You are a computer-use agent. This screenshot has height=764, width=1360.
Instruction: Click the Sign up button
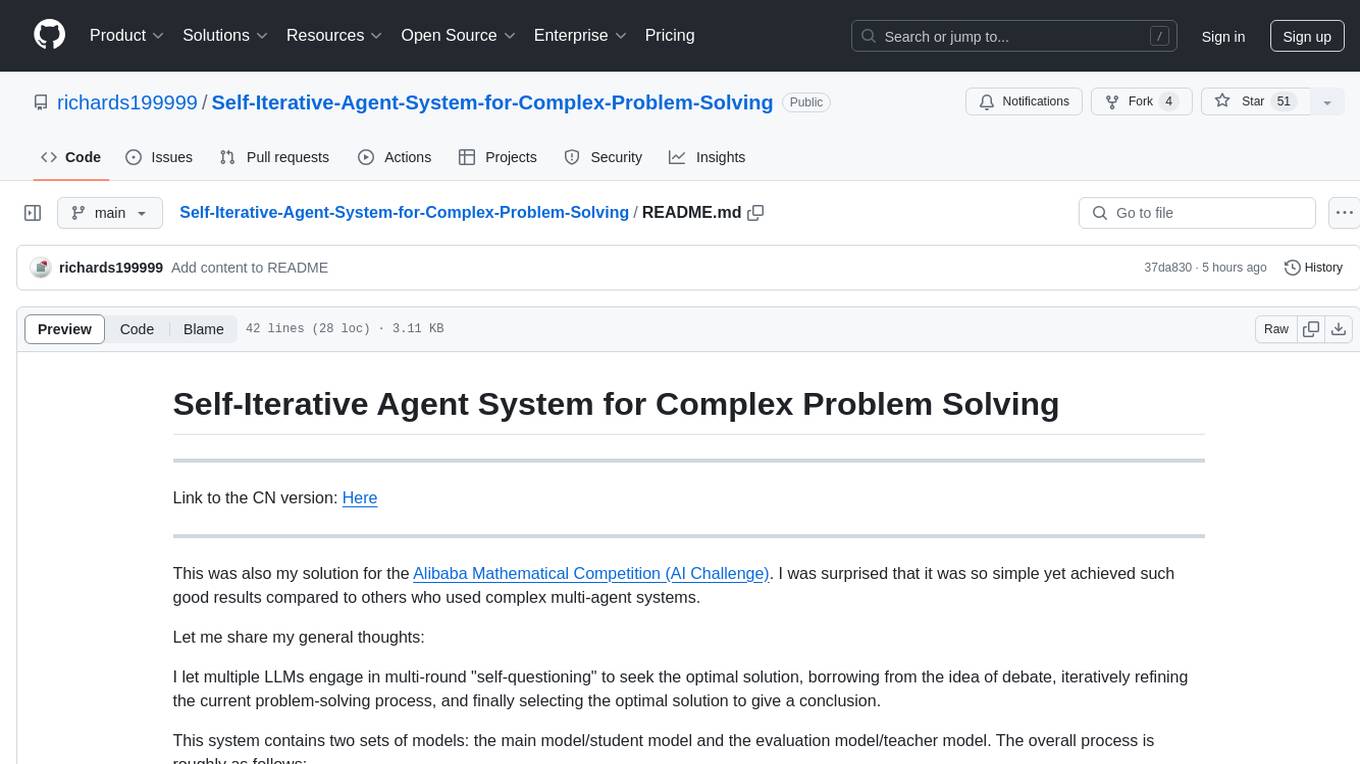[1307, 36]
